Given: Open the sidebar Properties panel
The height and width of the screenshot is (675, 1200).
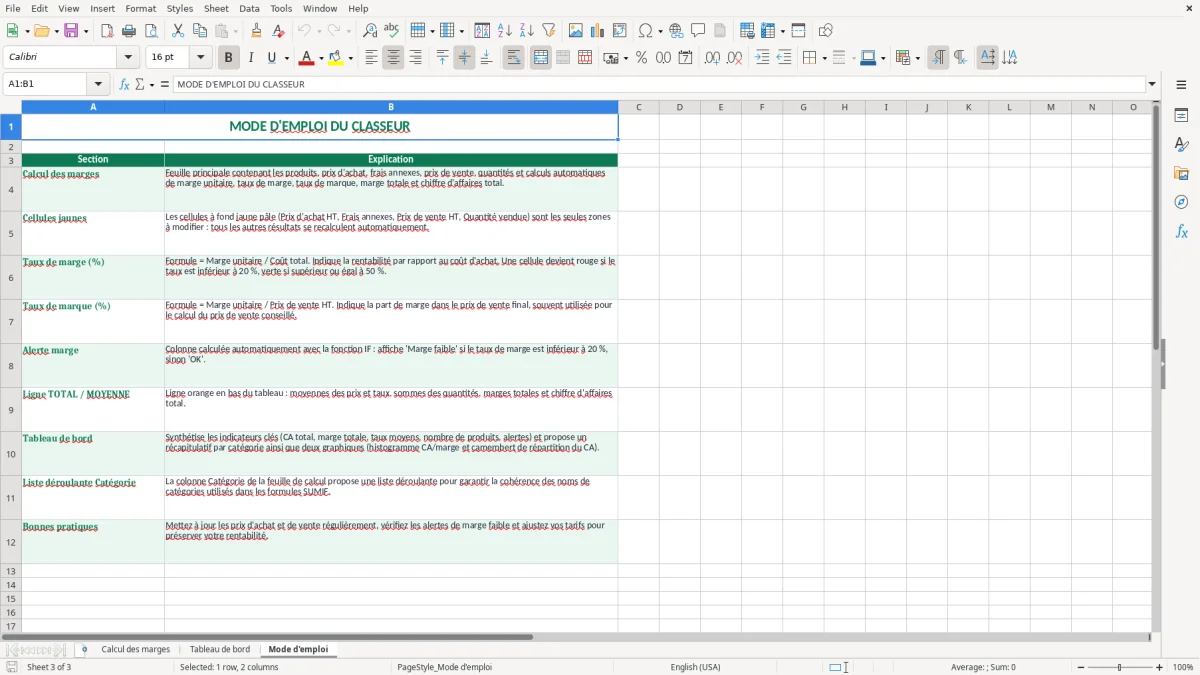Looking at the screenshot, I should (1181, 115).
